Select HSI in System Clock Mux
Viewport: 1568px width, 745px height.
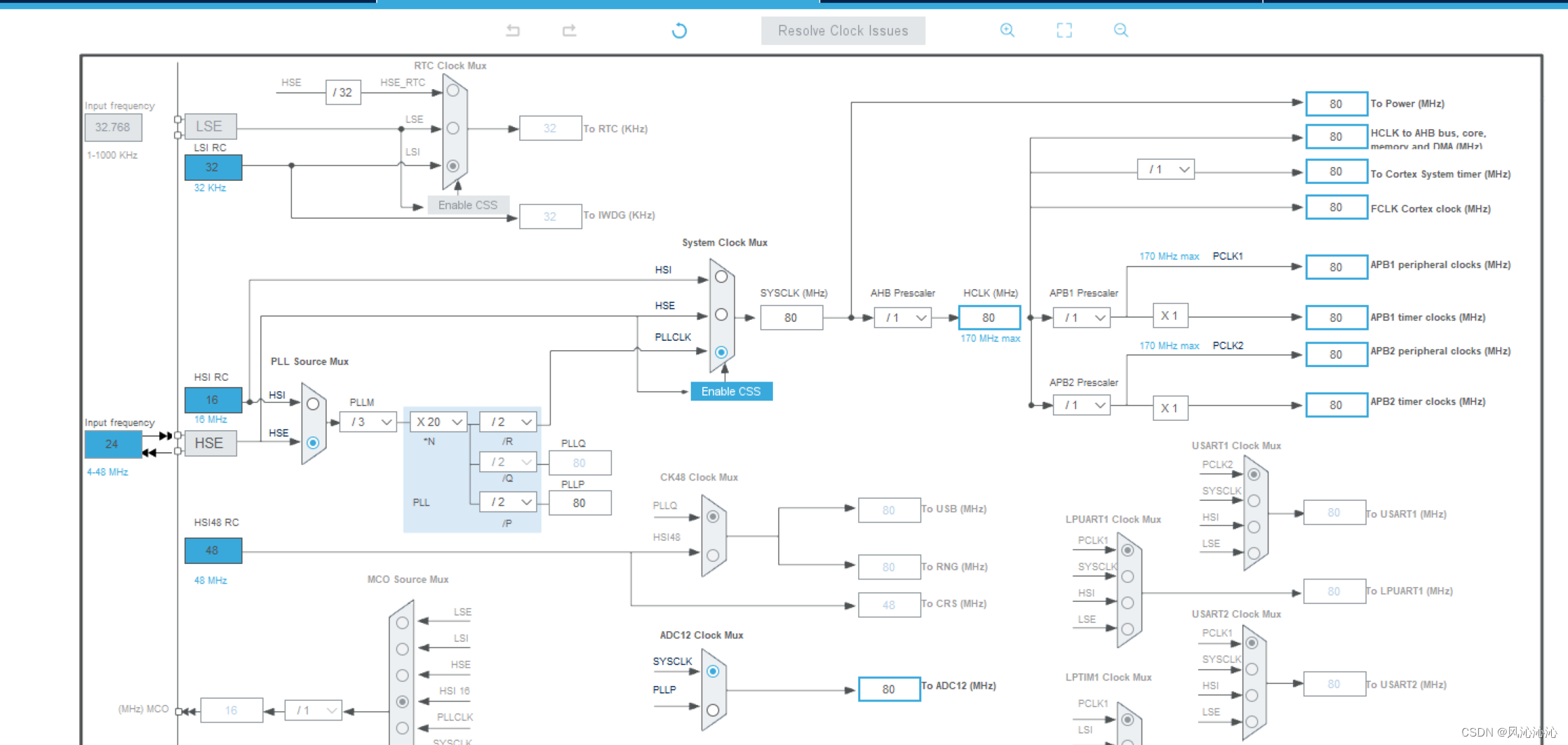(x=721, y=276)
